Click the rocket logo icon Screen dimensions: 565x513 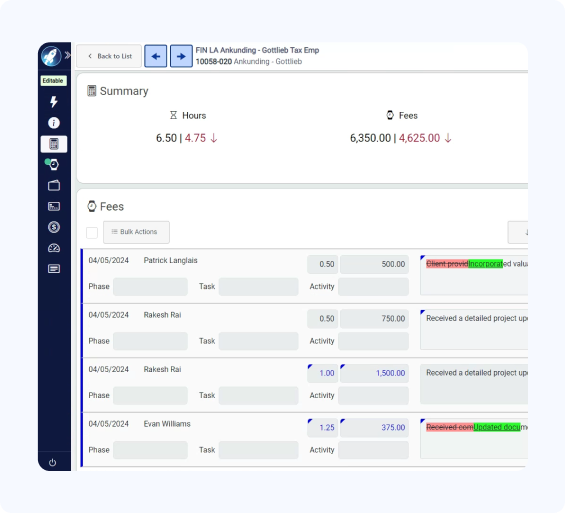point(51,56)
